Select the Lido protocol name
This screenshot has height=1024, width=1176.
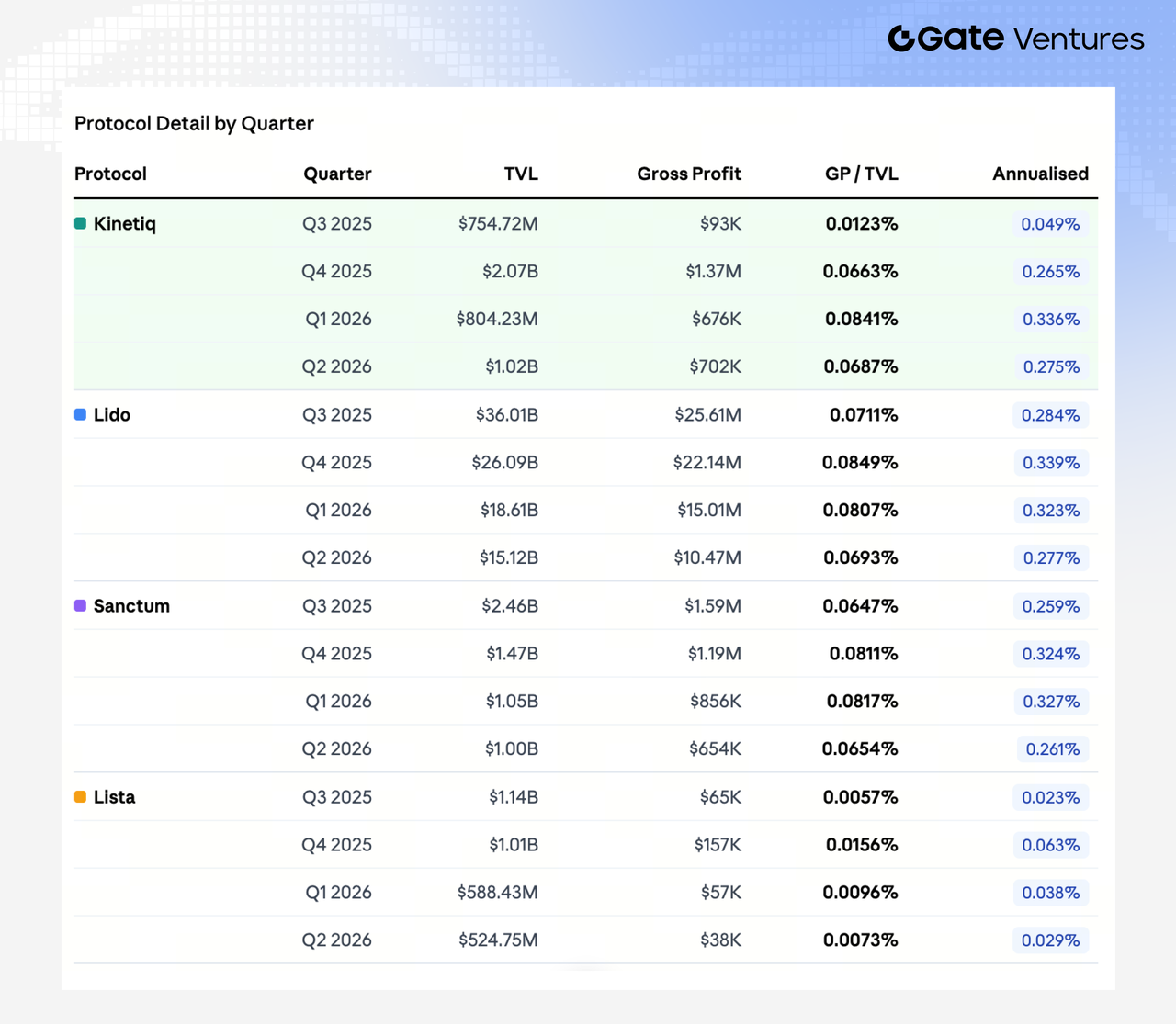(112, 415)
